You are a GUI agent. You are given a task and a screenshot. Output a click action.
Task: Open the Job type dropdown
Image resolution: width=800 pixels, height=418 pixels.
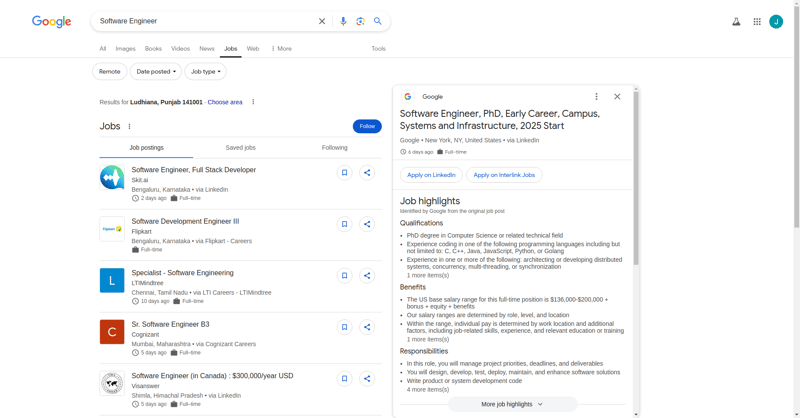click(x=205, y=72)
